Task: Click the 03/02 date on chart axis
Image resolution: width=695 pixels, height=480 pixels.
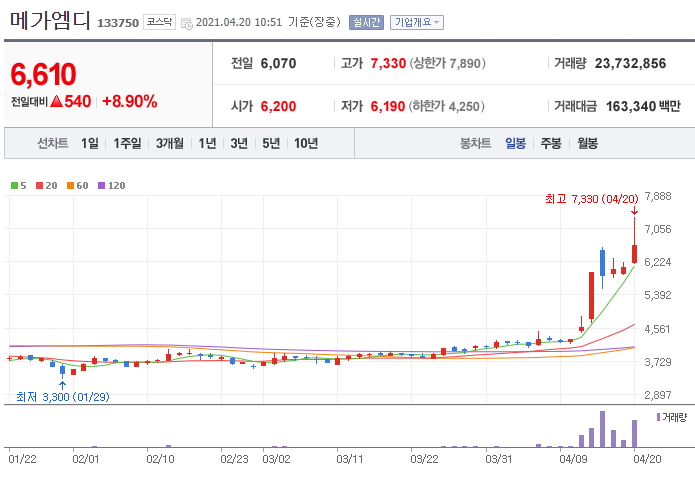Action: [276, 459]
